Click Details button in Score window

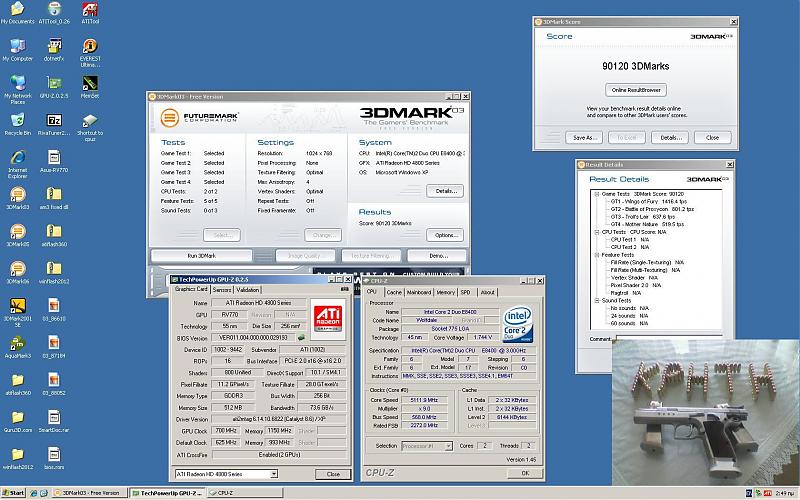click(670, 137)
